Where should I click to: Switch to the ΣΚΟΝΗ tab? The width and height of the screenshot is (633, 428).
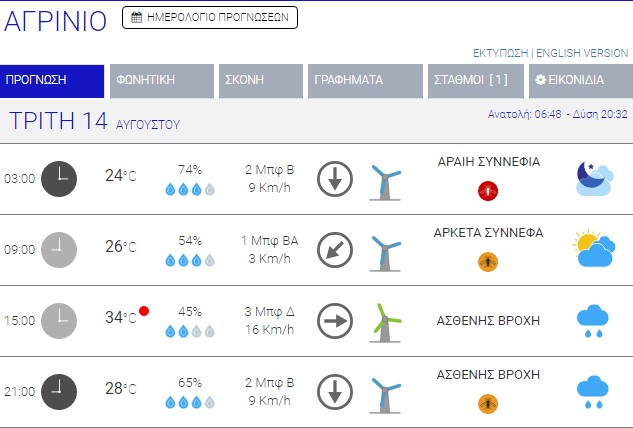[260, 81]
